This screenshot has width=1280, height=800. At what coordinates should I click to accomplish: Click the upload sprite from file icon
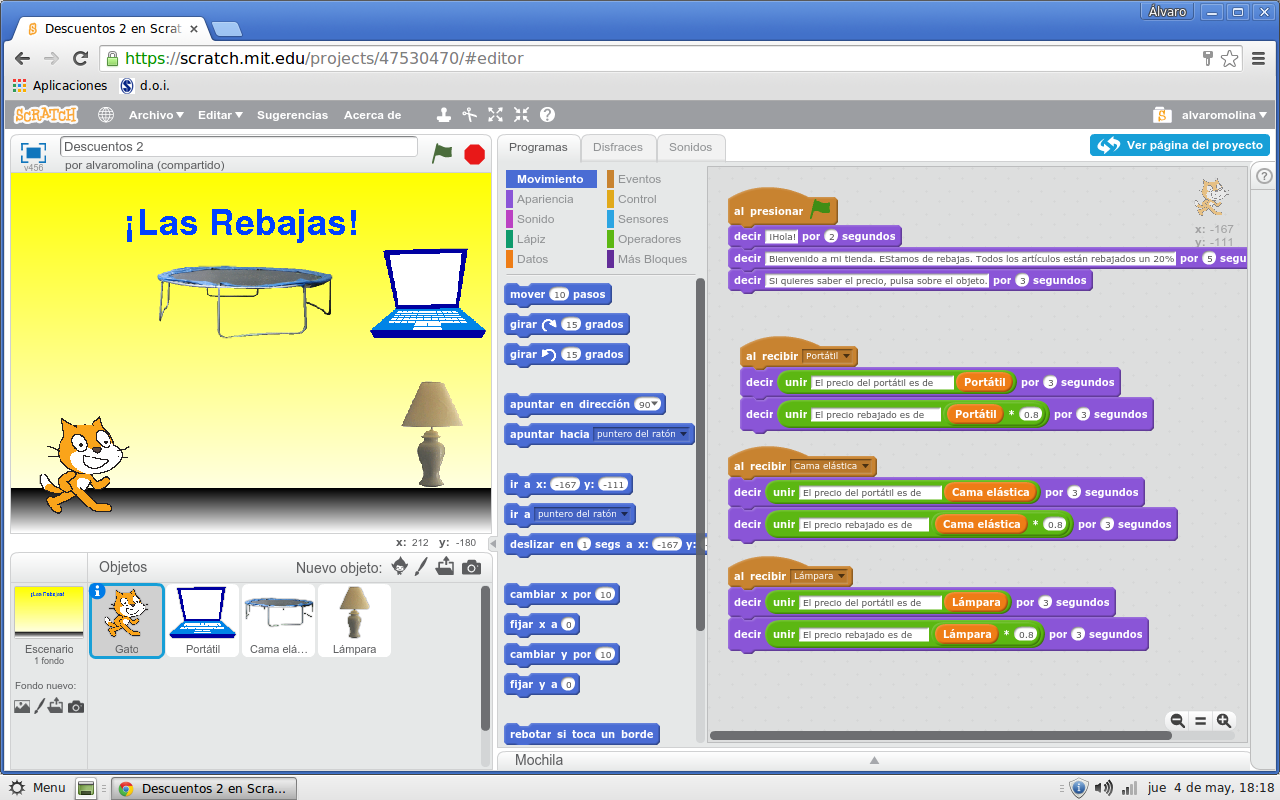coord(445,567)
